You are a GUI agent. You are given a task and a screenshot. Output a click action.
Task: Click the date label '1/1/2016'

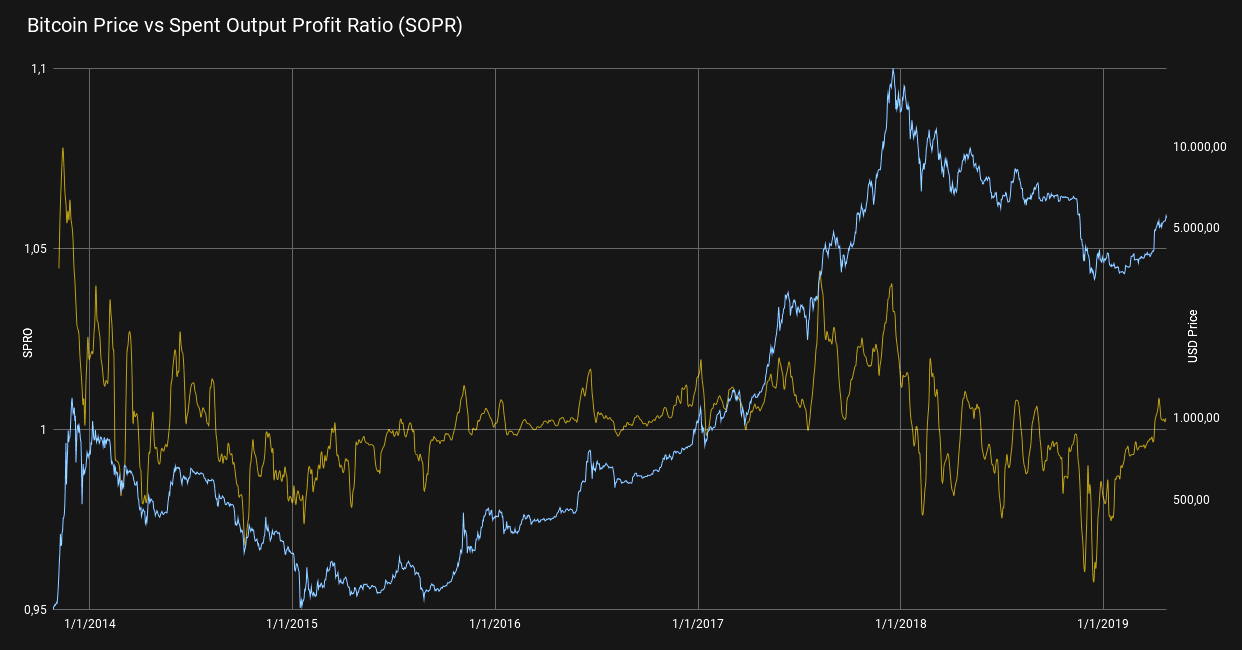pos(495,625)
